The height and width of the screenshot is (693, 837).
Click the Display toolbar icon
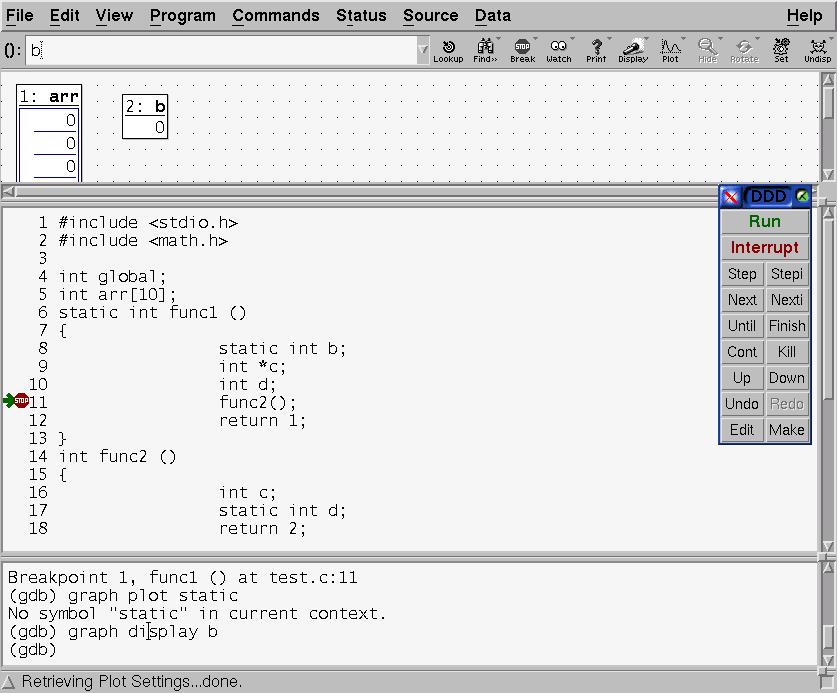(x=633, y=51)
